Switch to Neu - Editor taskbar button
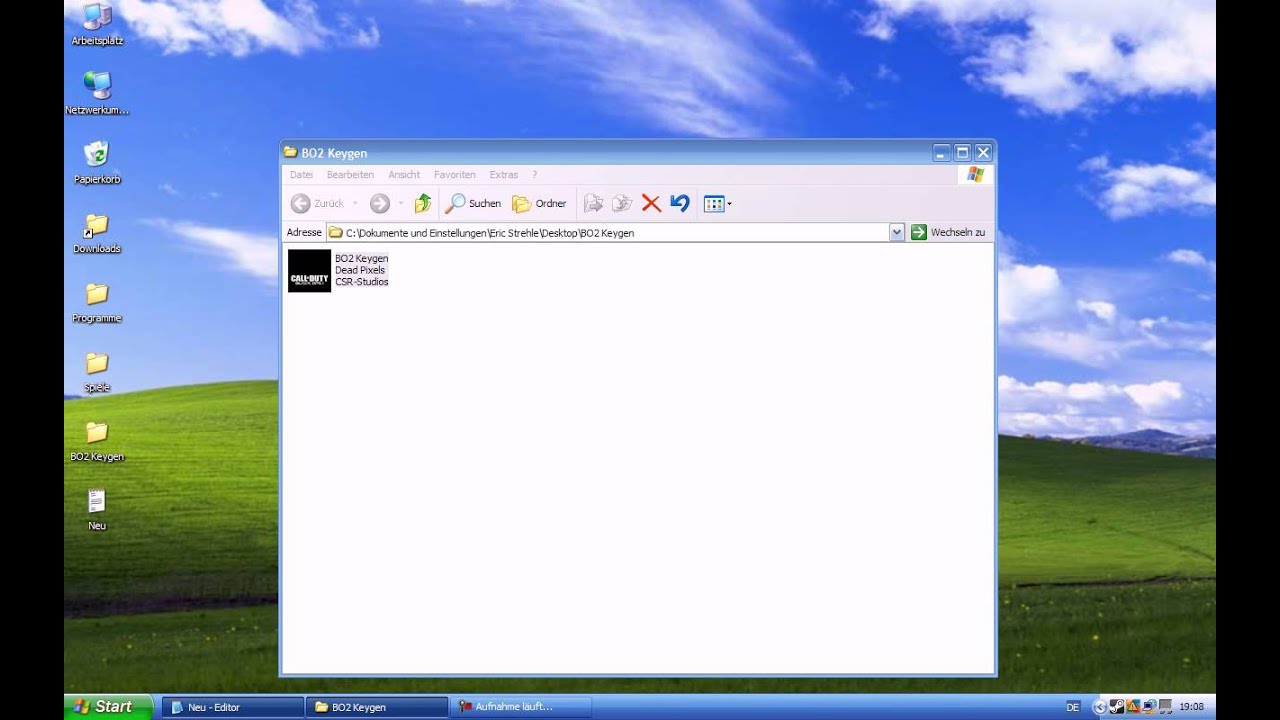The height and width of the screenshot is (720, 1280). tap(233, 707)
